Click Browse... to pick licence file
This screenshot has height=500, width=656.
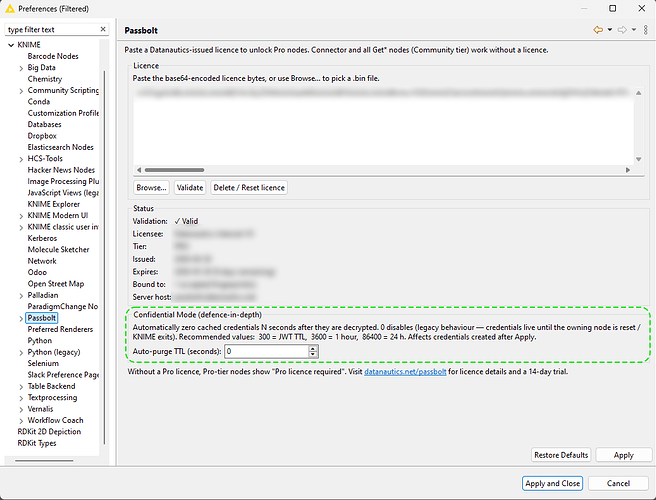151,188
